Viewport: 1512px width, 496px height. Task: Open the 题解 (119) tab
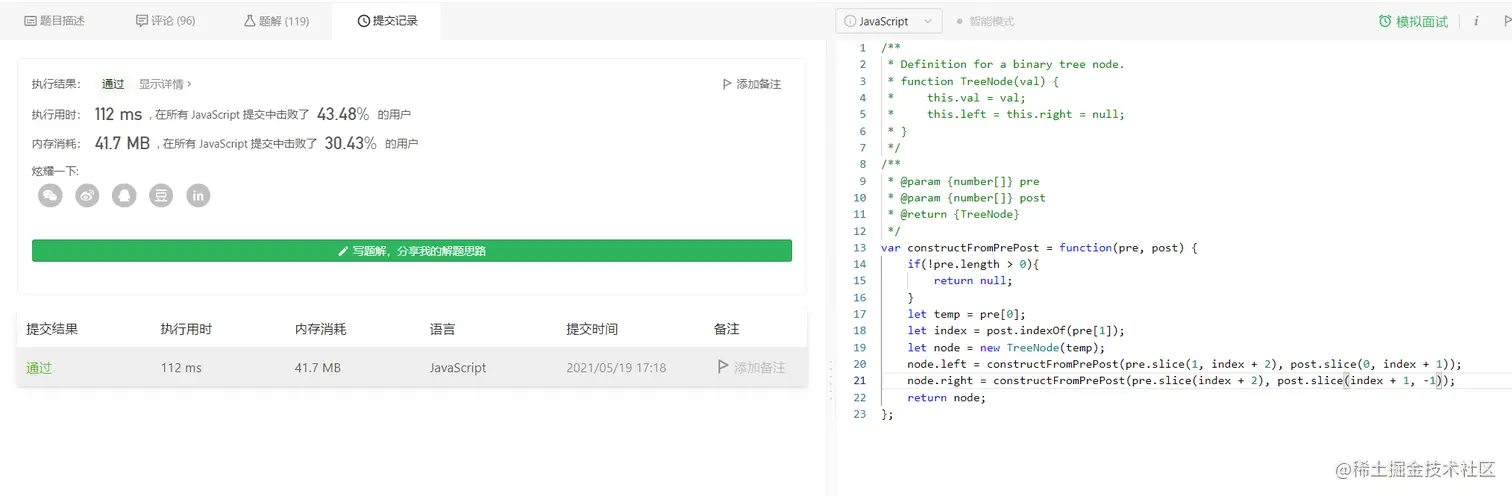[x=276, y=21]
